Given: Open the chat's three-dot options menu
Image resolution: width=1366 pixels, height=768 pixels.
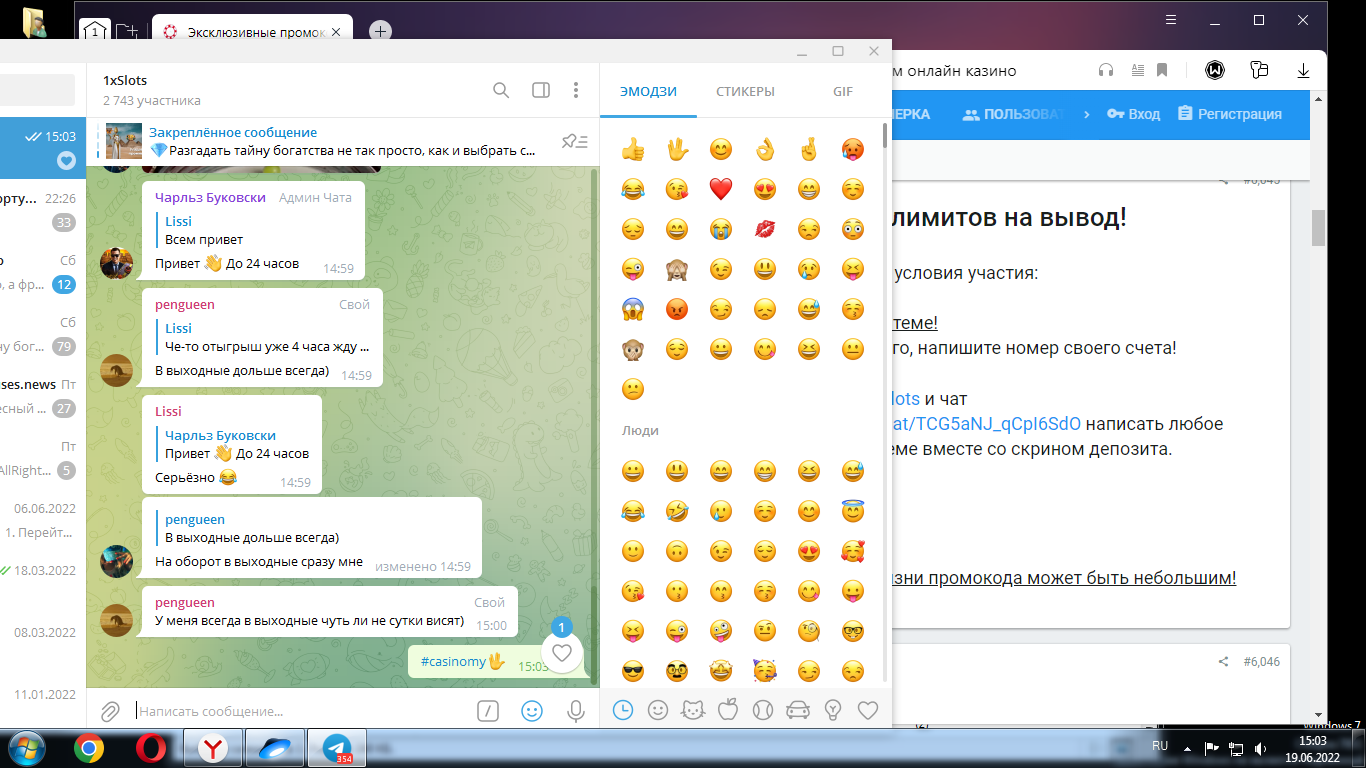Looking at the screenshot, I should pyautogui.click(x=576, y=90).
